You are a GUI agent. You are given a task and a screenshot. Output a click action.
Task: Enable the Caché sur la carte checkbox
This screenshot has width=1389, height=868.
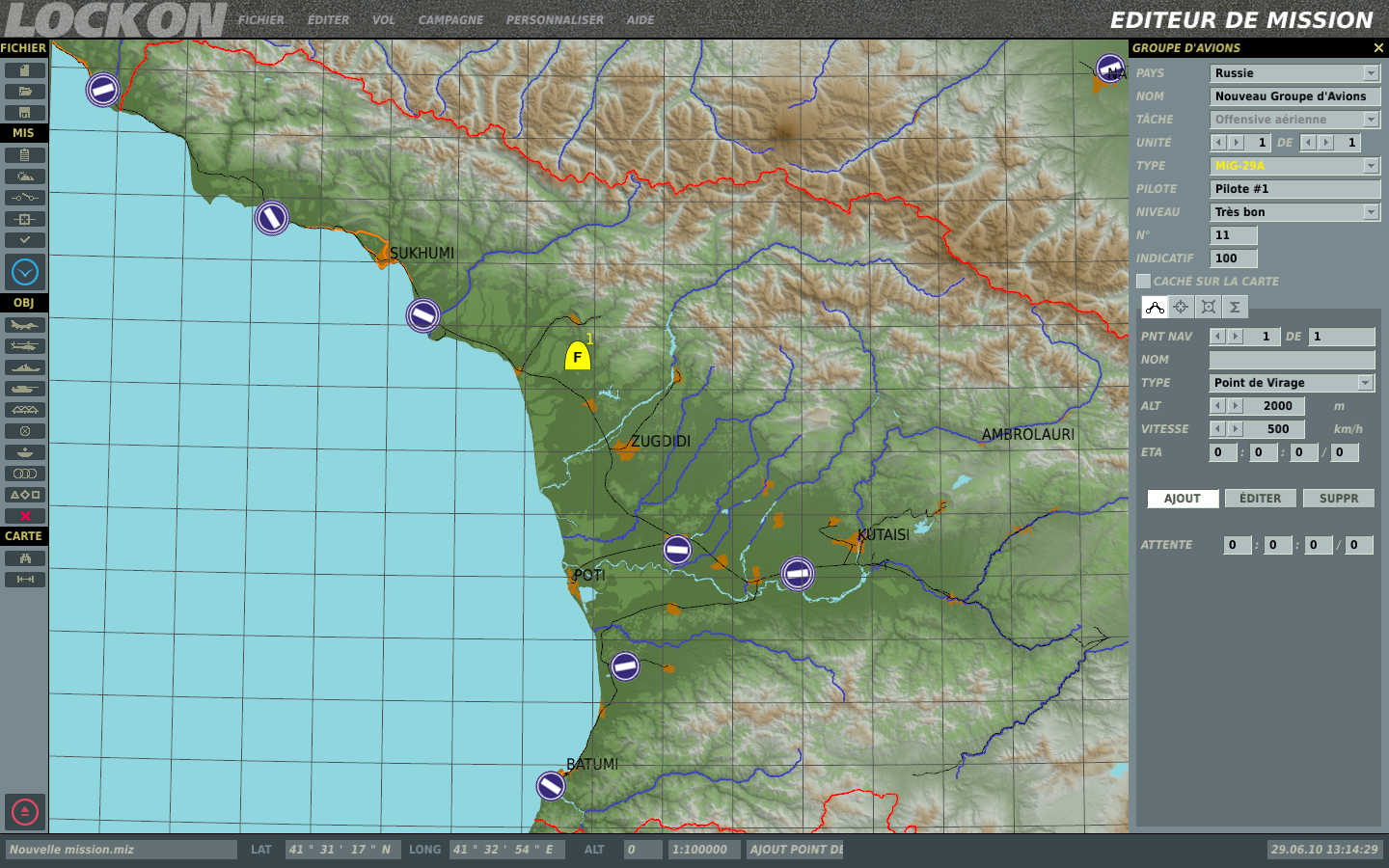coord(1143,282)
